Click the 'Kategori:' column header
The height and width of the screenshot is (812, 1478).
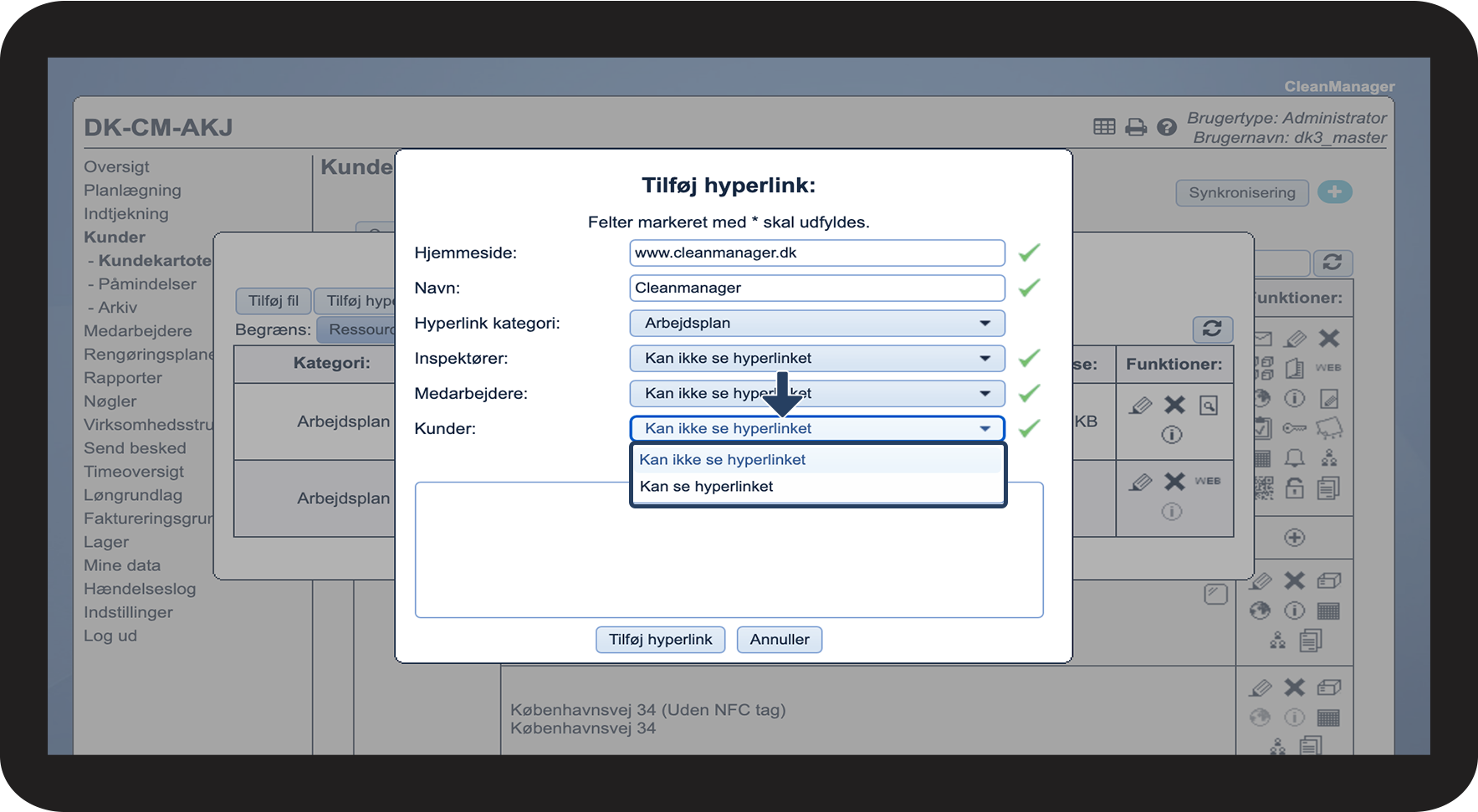coord(331,362)
